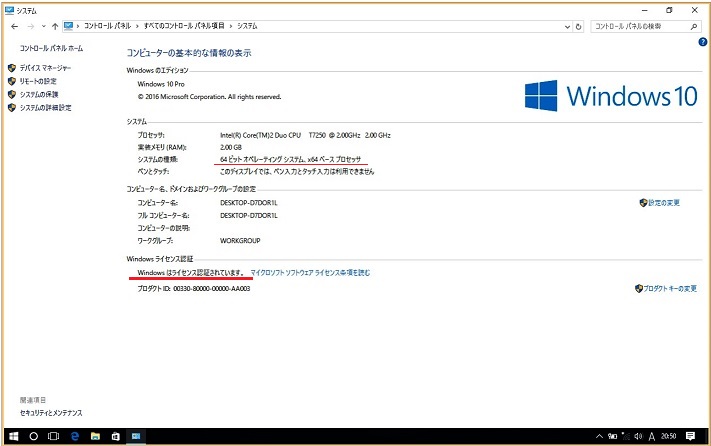Open the Store icon in the taskbar

115,436
